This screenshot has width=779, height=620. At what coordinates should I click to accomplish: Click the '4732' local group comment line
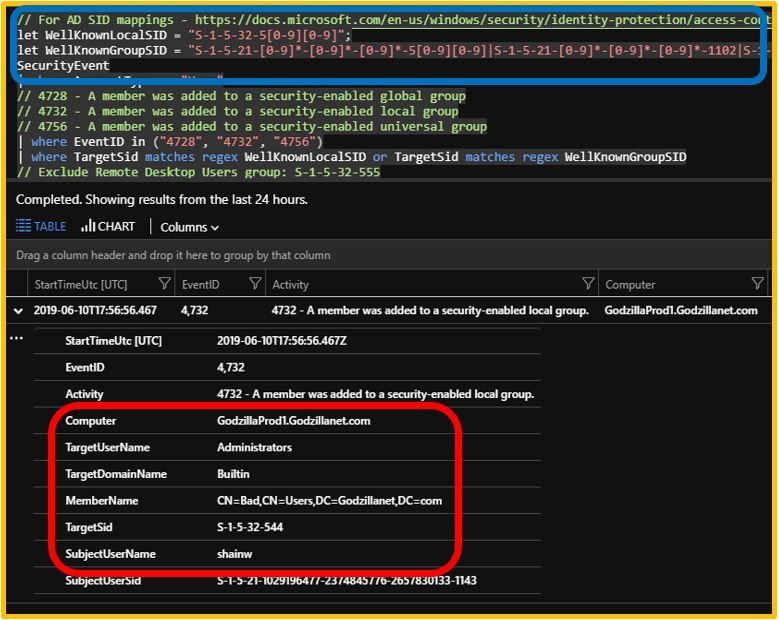tap(237, 111)
